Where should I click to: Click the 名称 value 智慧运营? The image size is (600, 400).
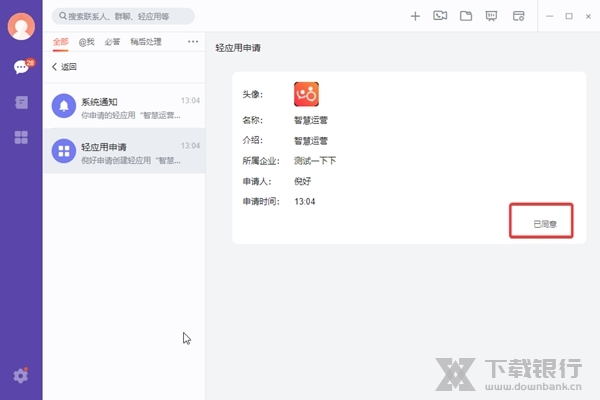[x=311, y=120]
